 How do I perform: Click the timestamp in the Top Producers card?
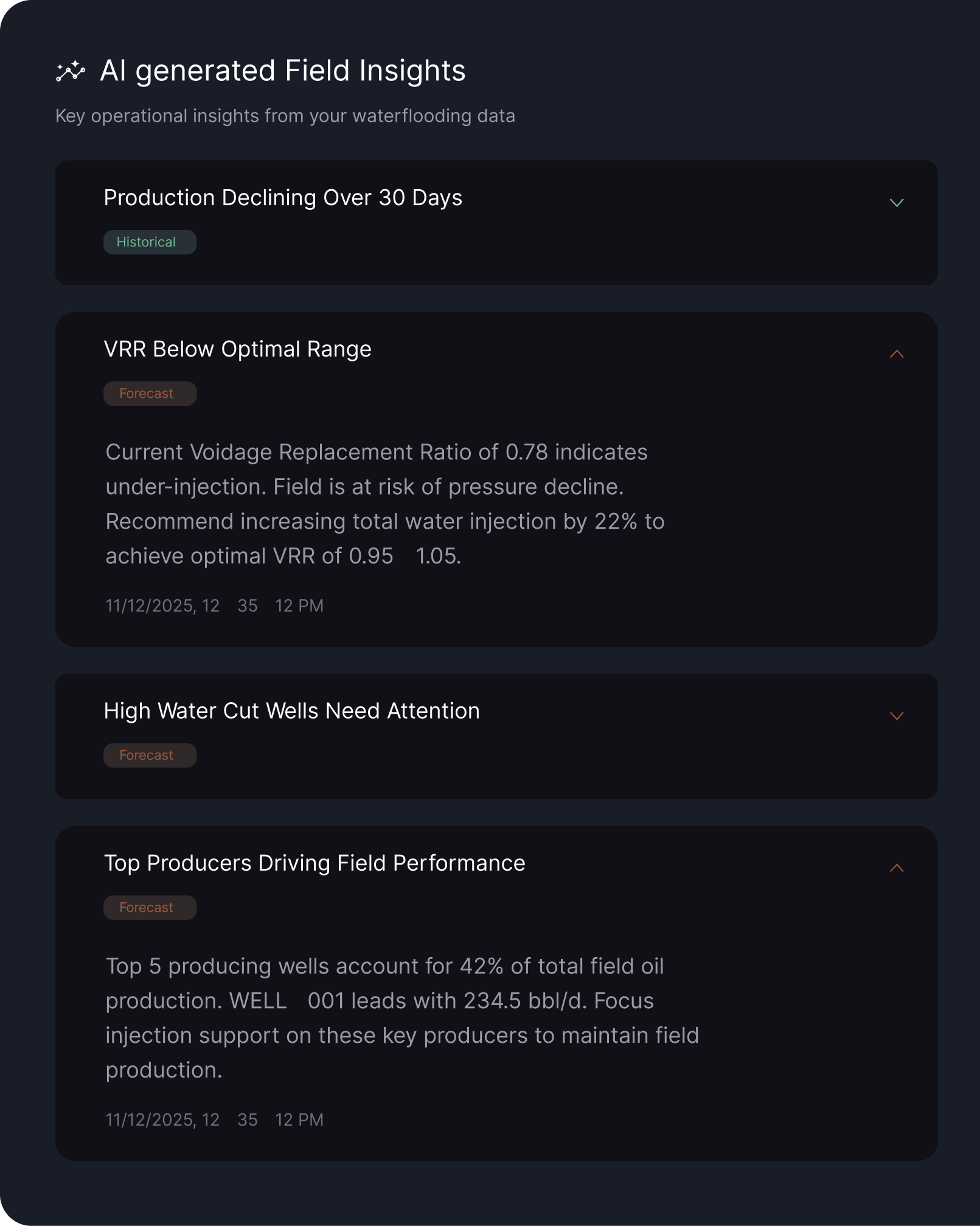(214, 1120)
